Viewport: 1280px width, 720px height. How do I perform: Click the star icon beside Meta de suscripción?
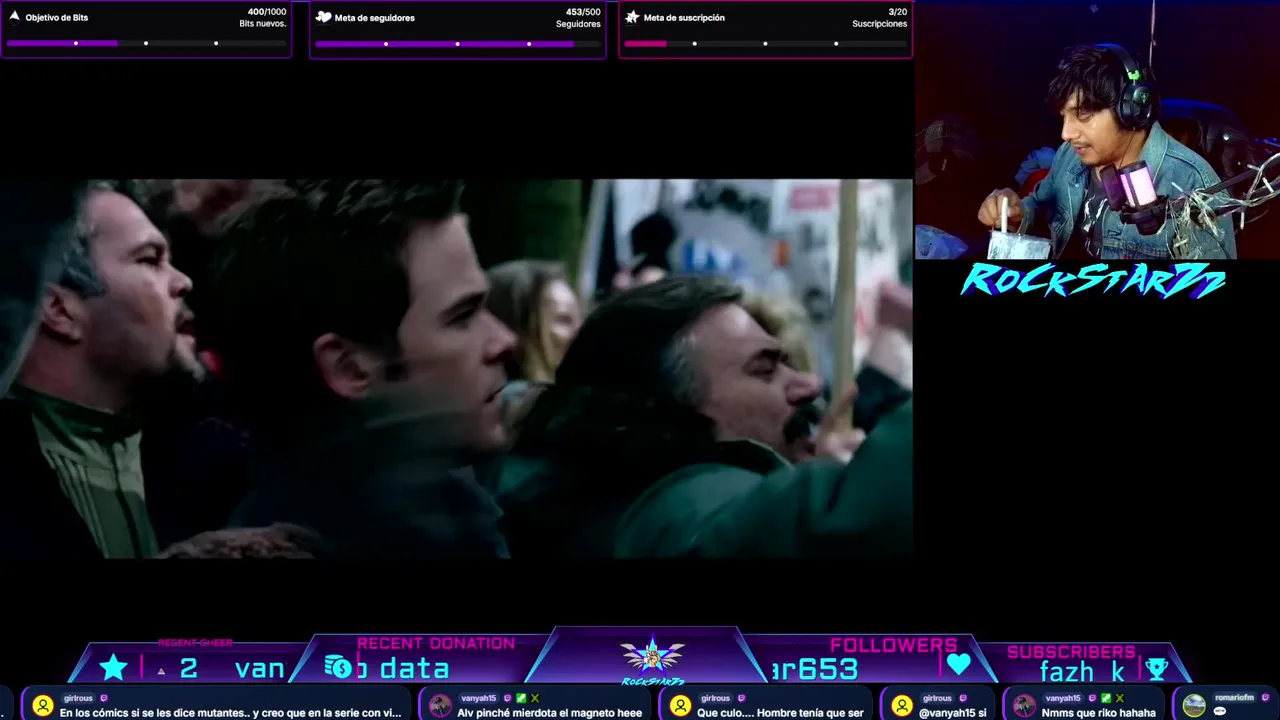click(632, 17)
